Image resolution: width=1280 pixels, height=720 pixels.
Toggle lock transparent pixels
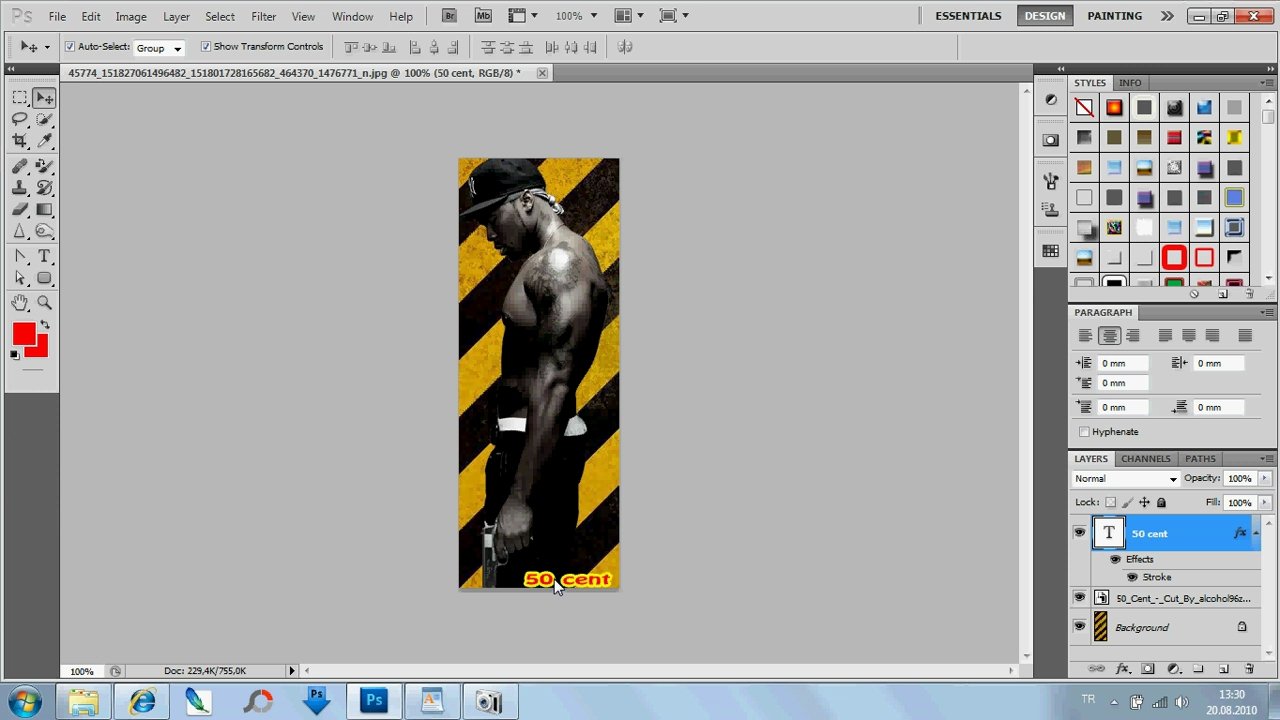1110,502
